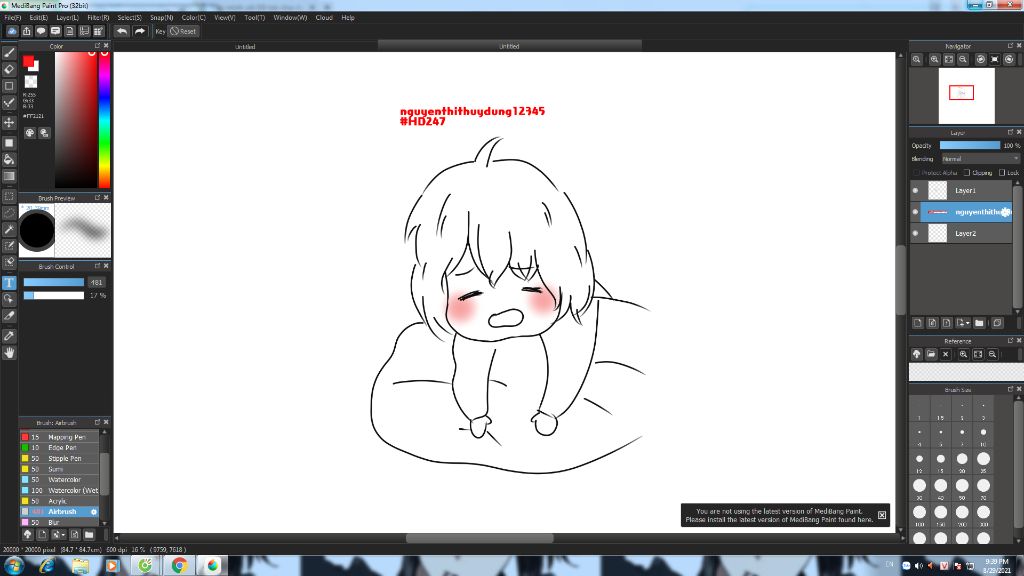Adjust the layer Opacity slider

point(970,146)
